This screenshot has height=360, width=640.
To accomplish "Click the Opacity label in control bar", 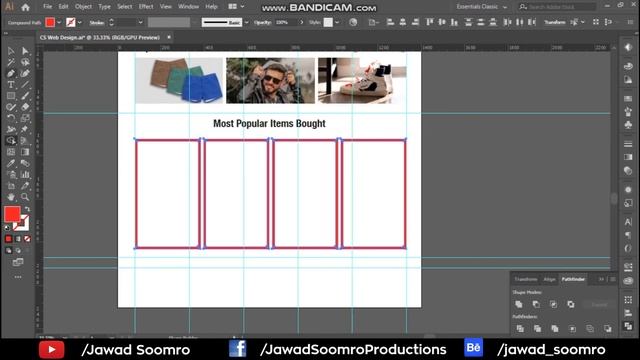I will [x=262, y=22].
